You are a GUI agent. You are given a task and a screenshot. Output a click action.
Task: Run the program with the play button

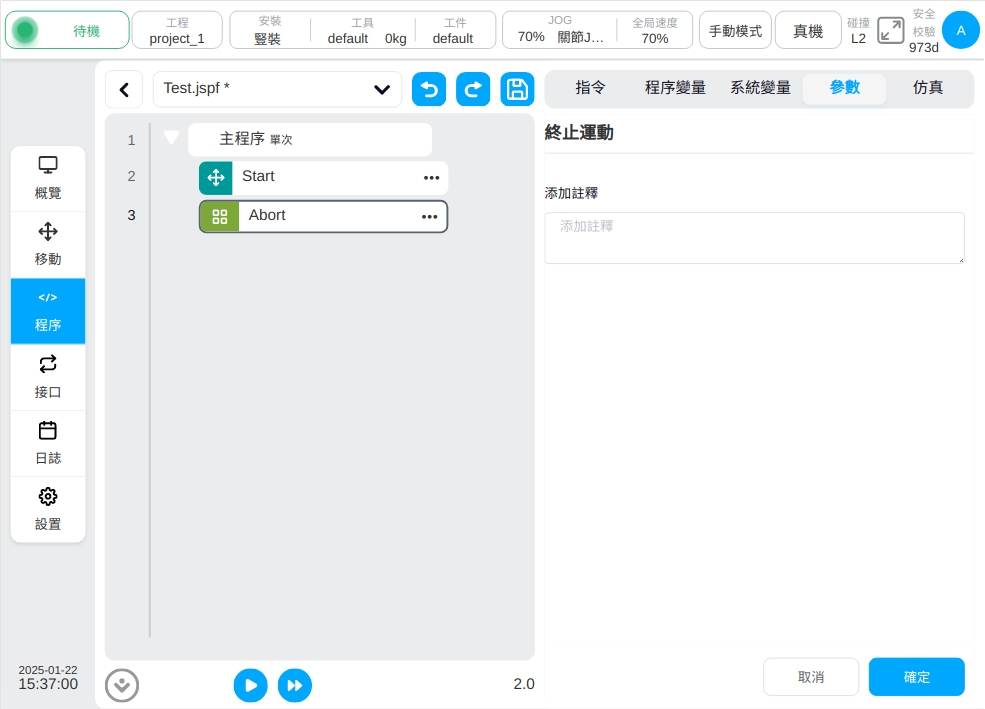pyautogui.click(x=251, y=685)
